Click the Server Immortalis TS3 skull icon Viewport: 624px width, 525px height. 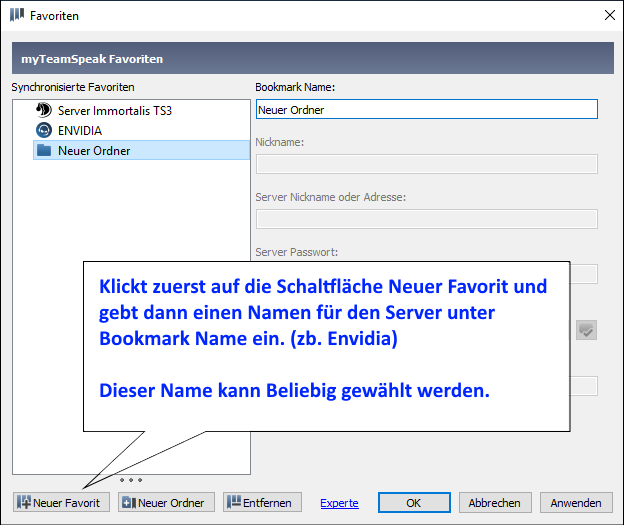[x=43, y=110]
